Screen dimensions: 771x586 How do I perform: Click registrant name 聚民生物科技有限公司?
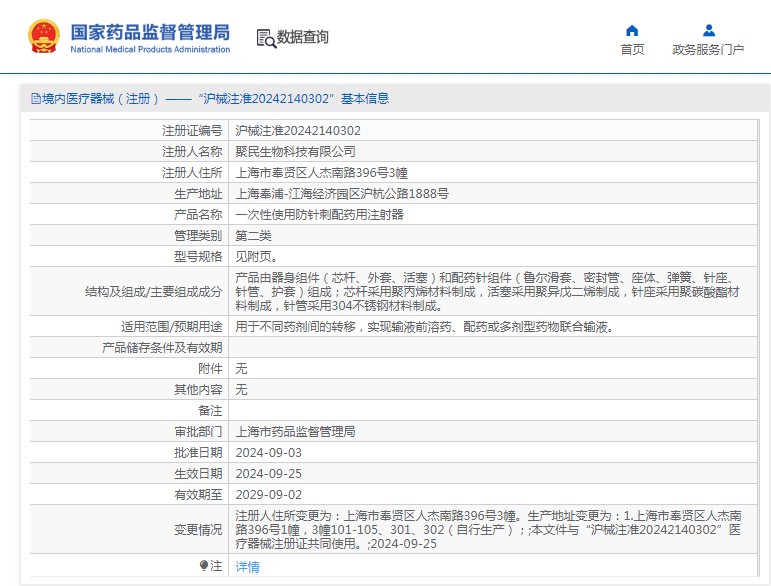295,151
